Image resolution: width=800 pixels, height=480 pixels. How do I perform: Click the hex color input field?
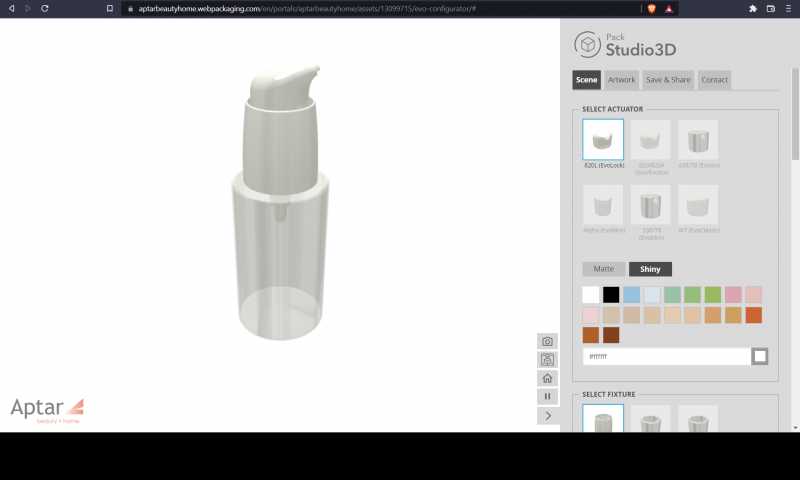tap(665, 356)
